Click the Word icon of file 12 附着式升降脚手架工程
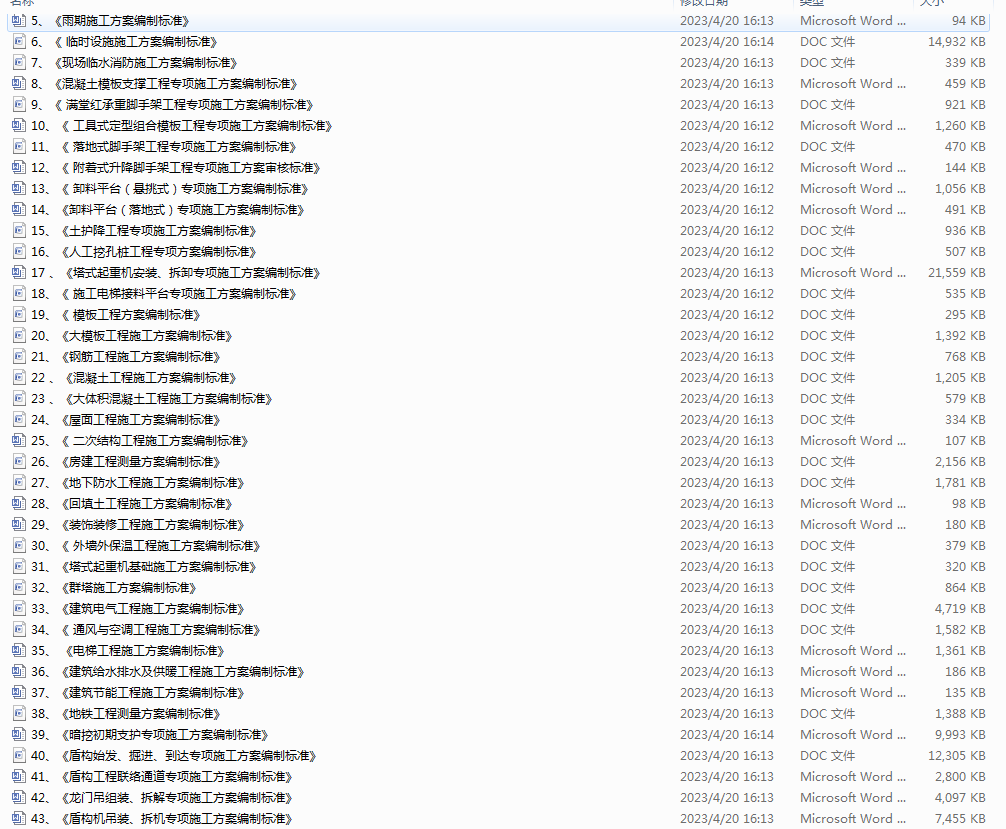1006x829 pixels. (x=19, y=167)
